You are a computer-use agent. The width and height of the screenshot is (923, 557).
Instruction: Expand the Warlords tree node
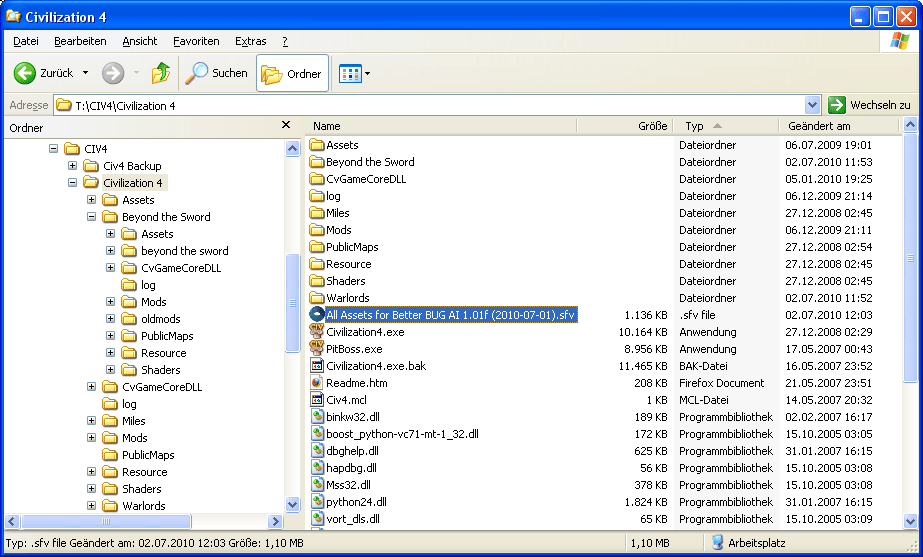coord(91,505)
